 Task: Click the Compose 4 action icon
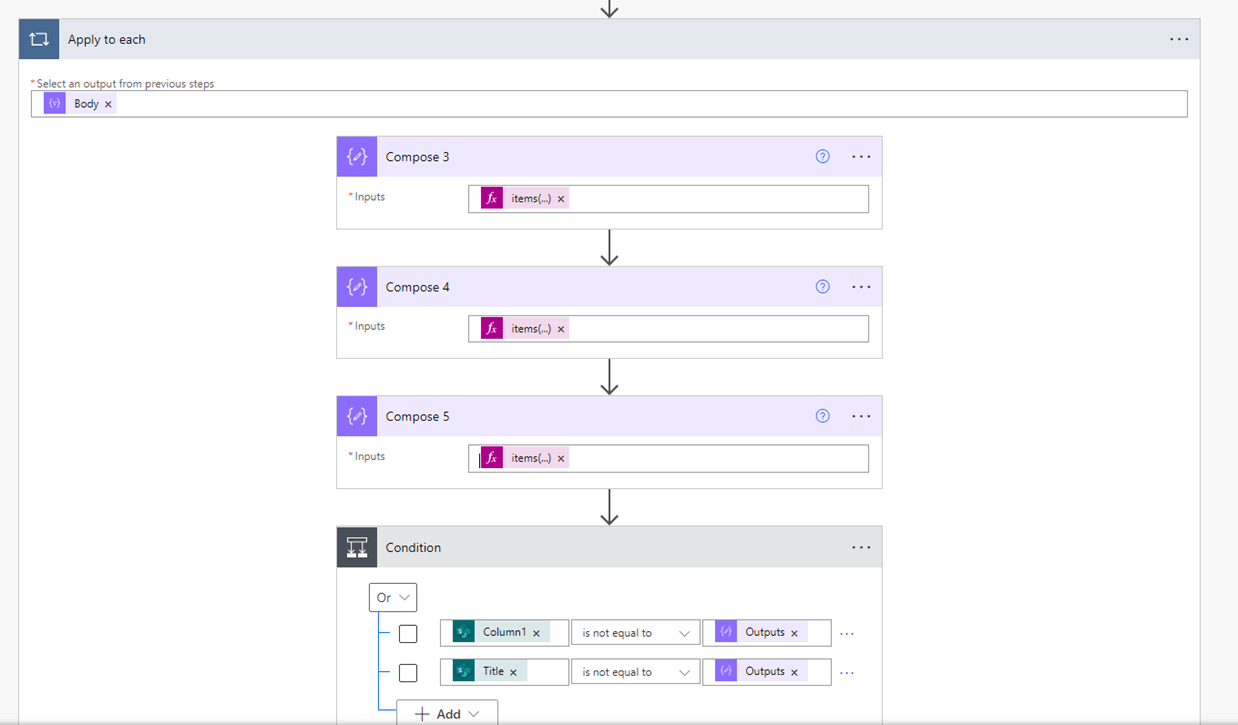coord(357,287)
